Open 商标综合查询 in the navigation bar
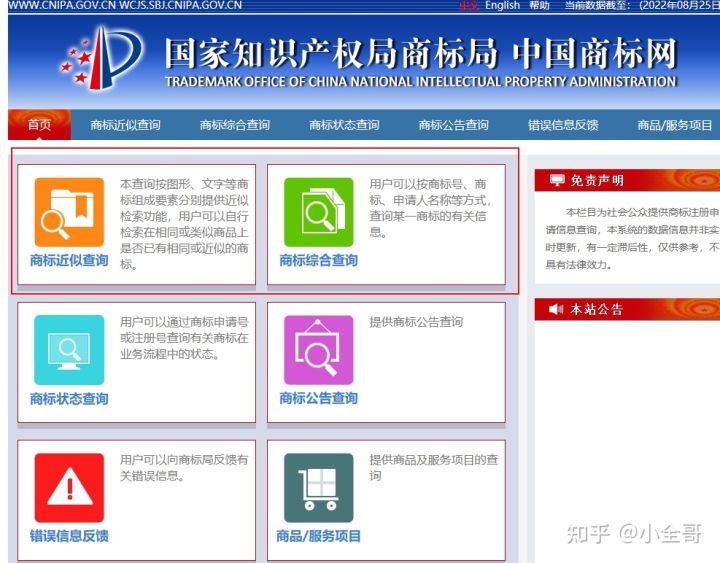Image resolution: width=720 pixels, height=563 pixels. click(235, 125)
